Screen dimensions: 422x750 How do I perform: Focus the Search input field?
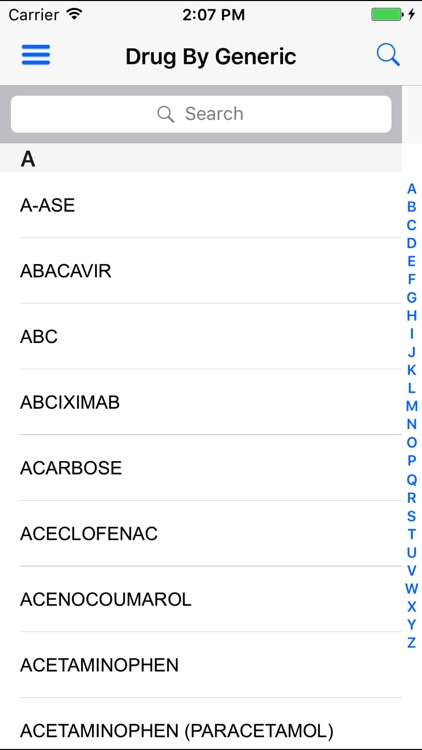tap(201, 114)
